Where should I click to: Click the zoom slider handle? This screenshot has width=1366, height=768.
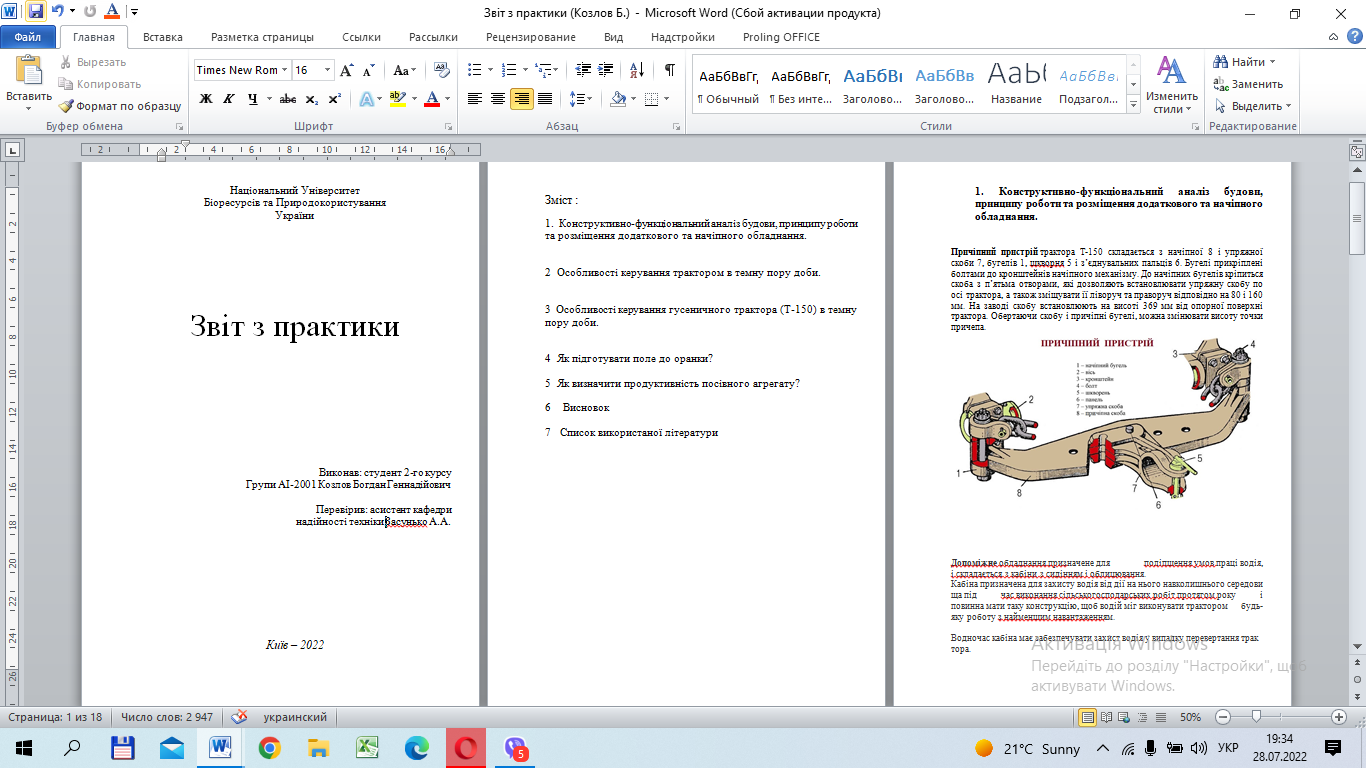[x=1256, y=717]
